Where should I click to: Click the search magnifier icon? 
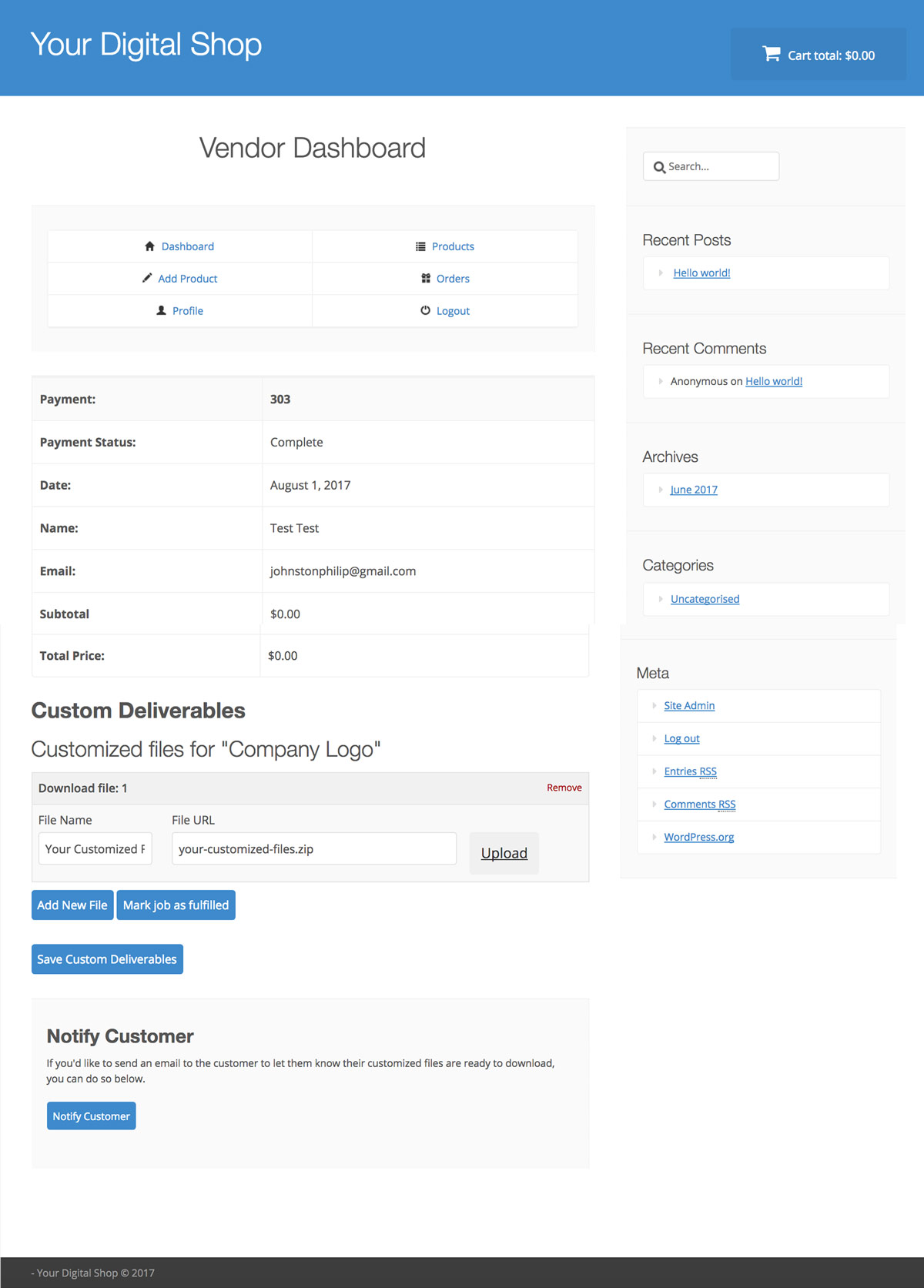click(659, 167)
